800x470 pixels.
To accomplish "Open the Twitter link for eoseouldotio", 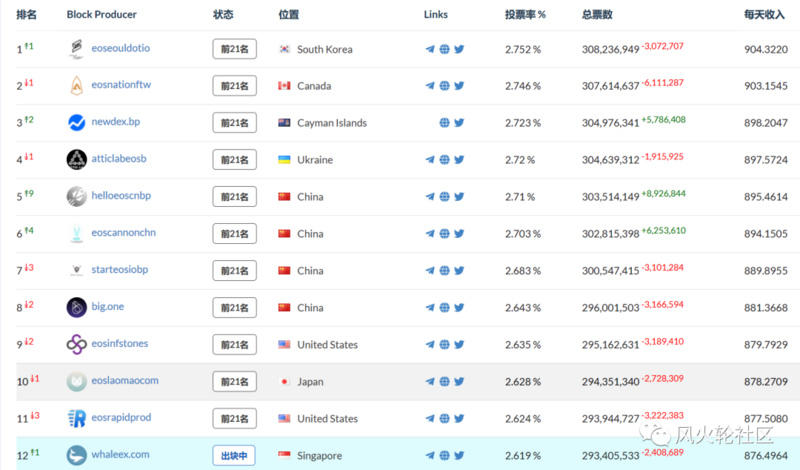I will tap(459, 49).
